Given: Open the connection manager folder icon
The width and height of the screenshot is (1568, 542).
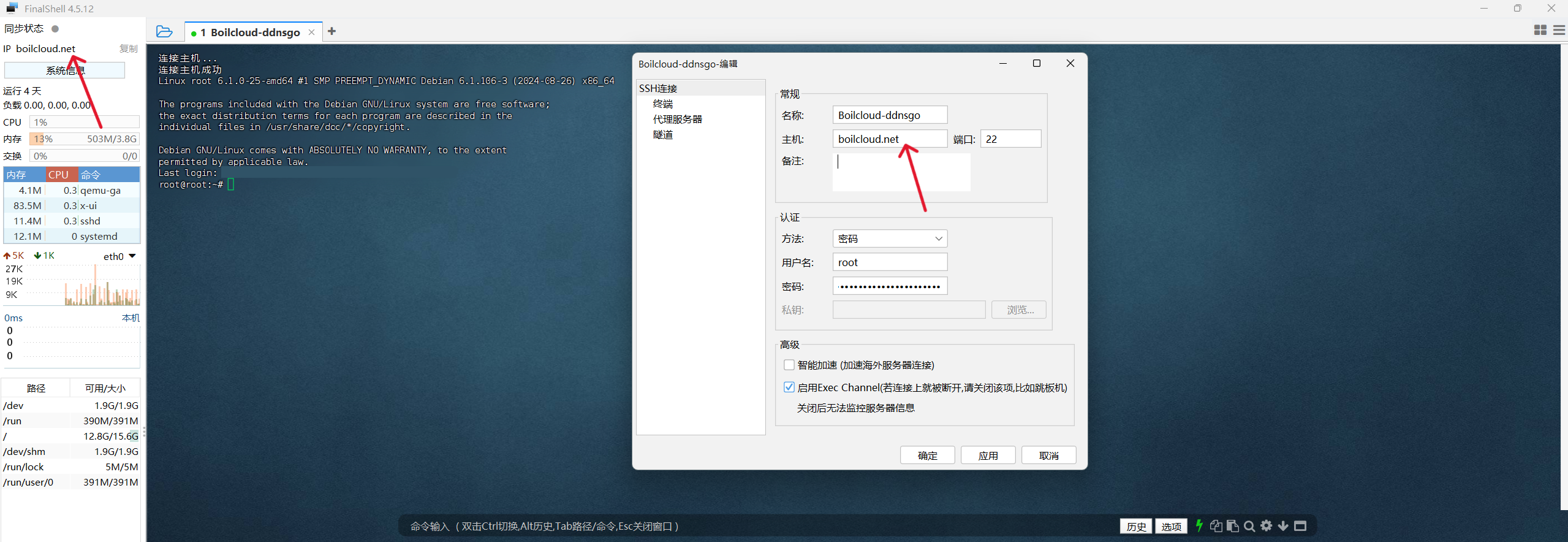Looking at the screenshot, I should pos(164,31).
